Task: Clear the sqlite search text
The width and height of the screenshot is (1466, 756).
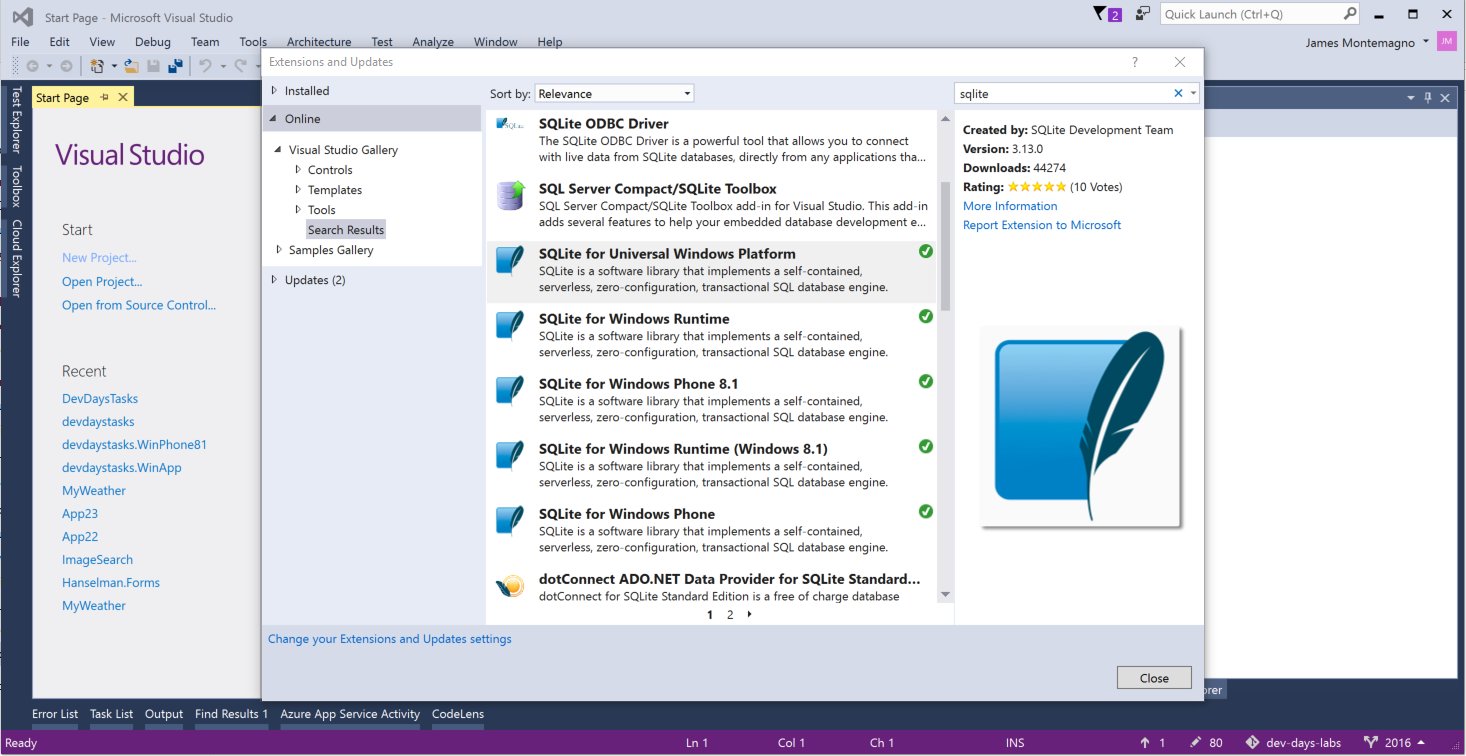Action: pyautogui.click(x=1178, y=93)
